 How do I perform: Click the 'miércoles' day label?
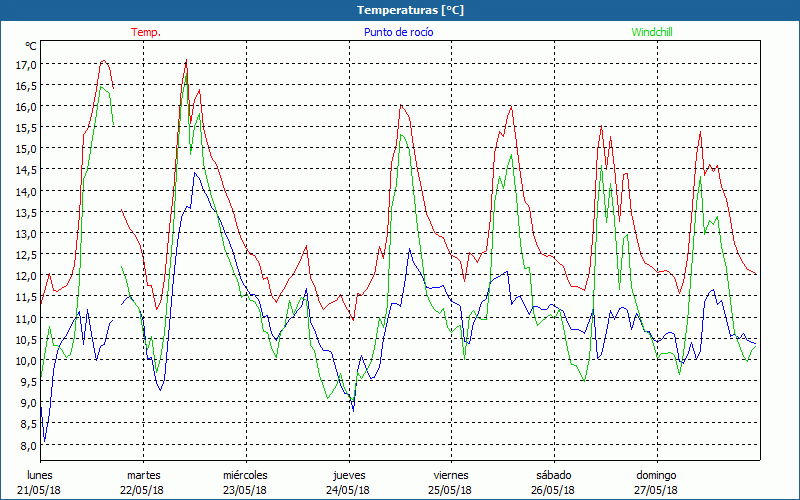tap(245, 475)
